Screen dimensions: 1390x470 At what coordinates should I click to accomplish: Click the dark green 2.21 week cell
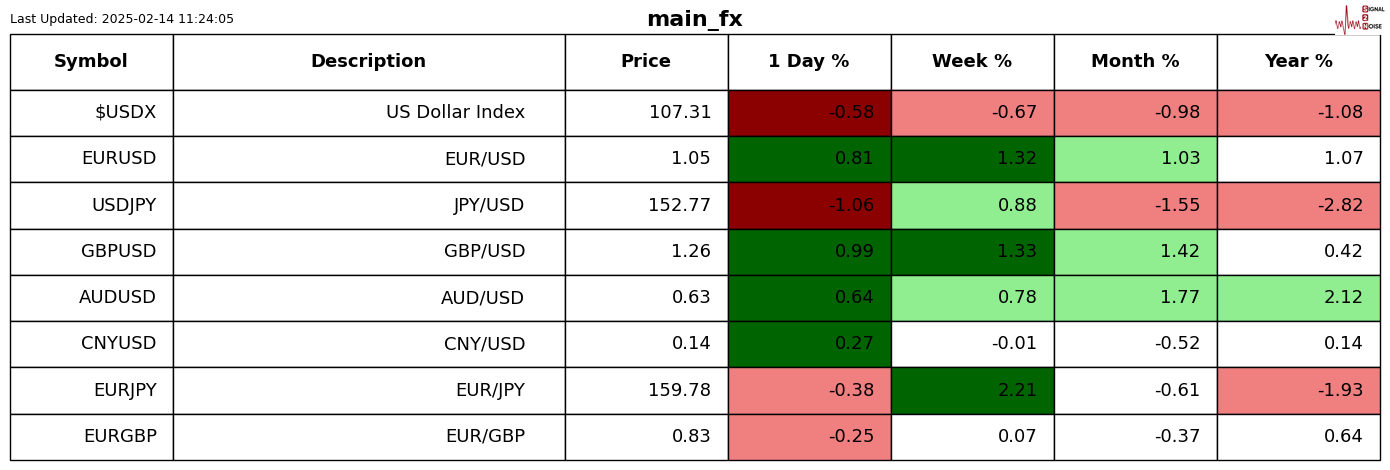point(972,391)
